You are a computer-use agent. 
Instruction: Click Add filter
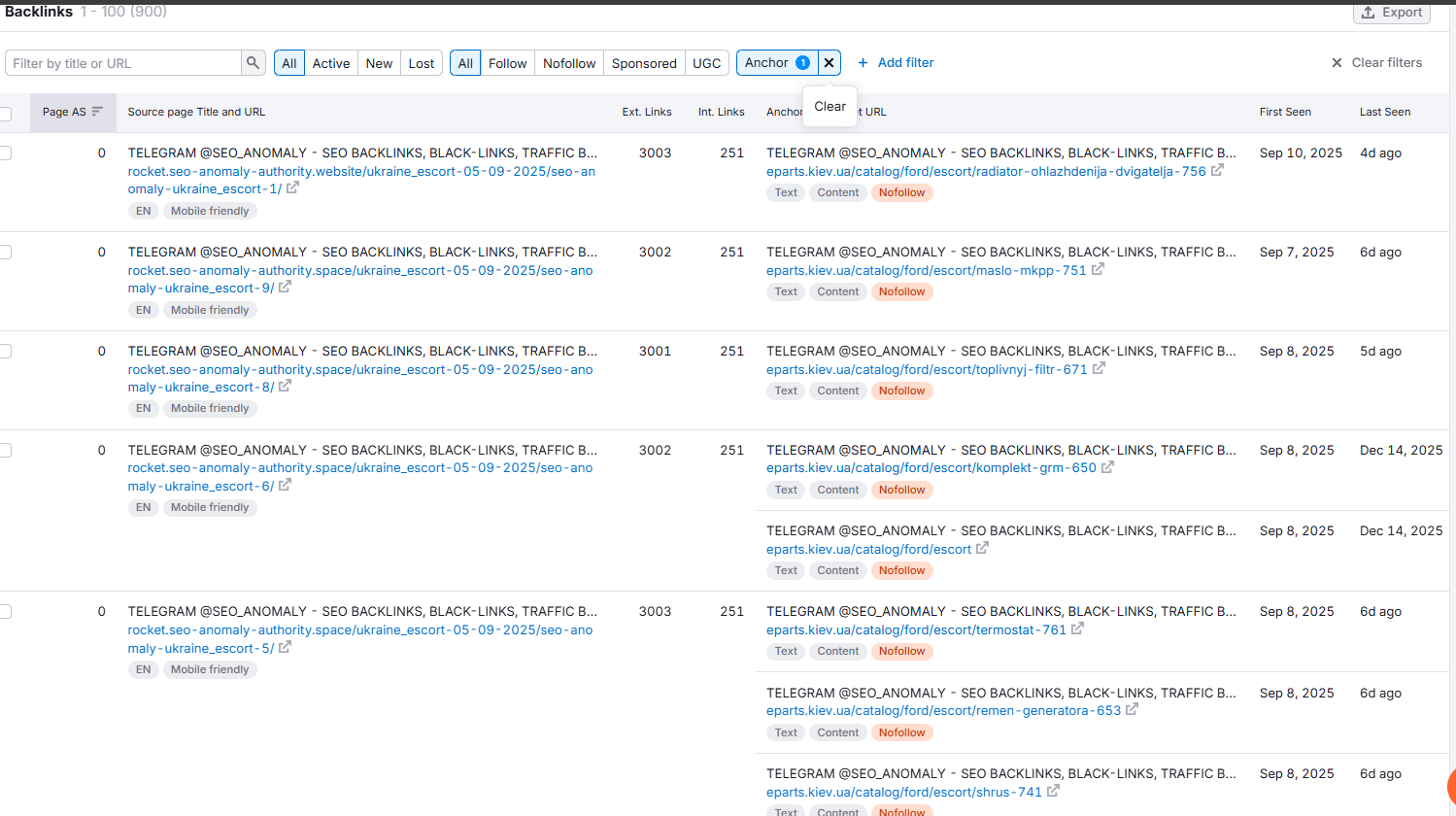pos(896,63)
